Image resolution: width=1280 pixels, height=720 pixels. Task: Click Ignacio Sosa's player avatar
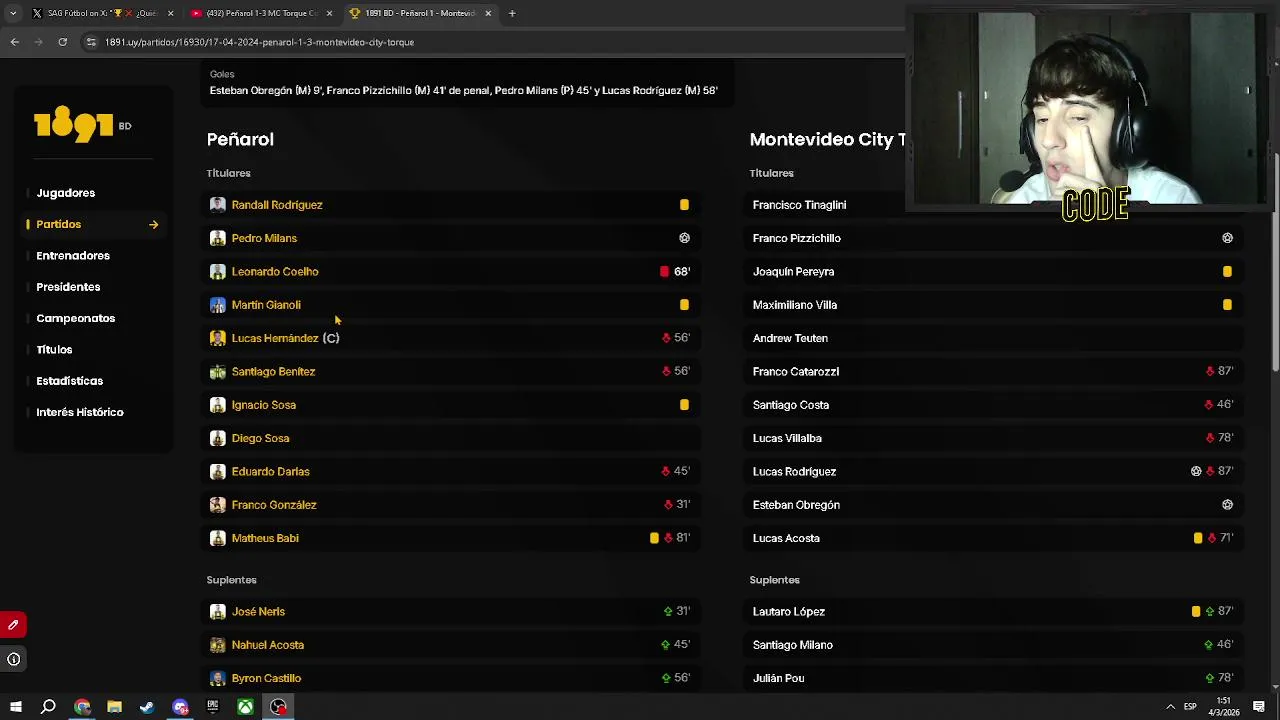217,405
